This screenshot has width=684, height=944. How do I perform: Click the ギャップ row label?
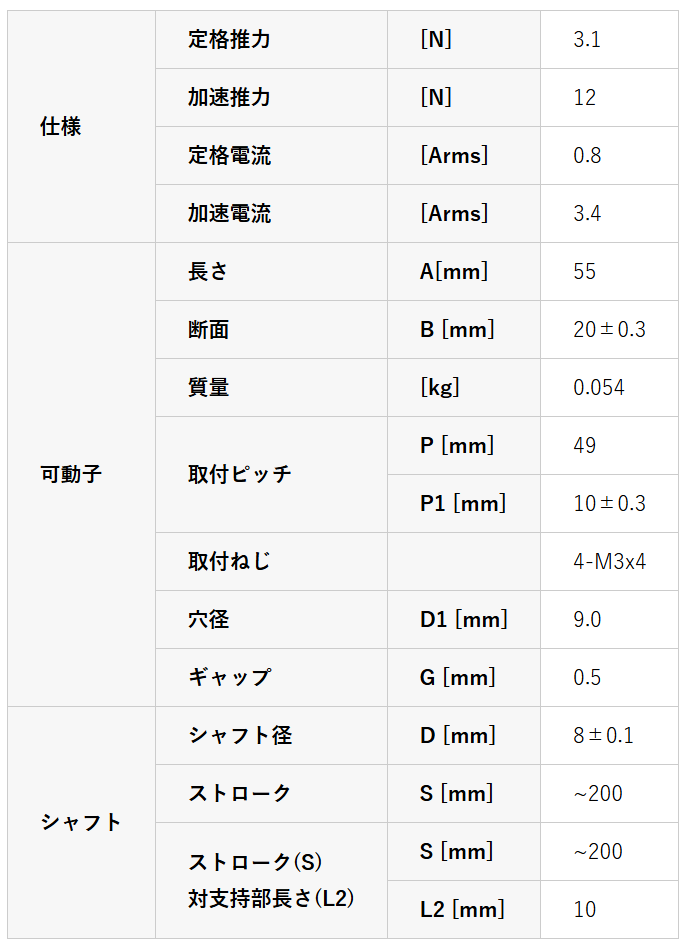(229, 678)
